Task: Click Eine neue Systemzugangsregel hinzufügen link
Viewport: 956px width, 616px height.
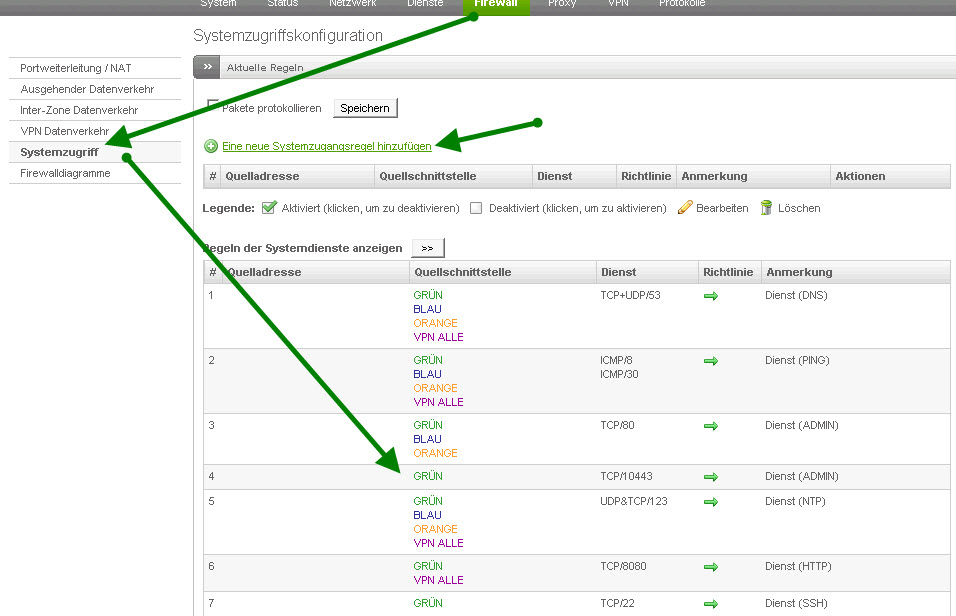Action: [327, 146]
